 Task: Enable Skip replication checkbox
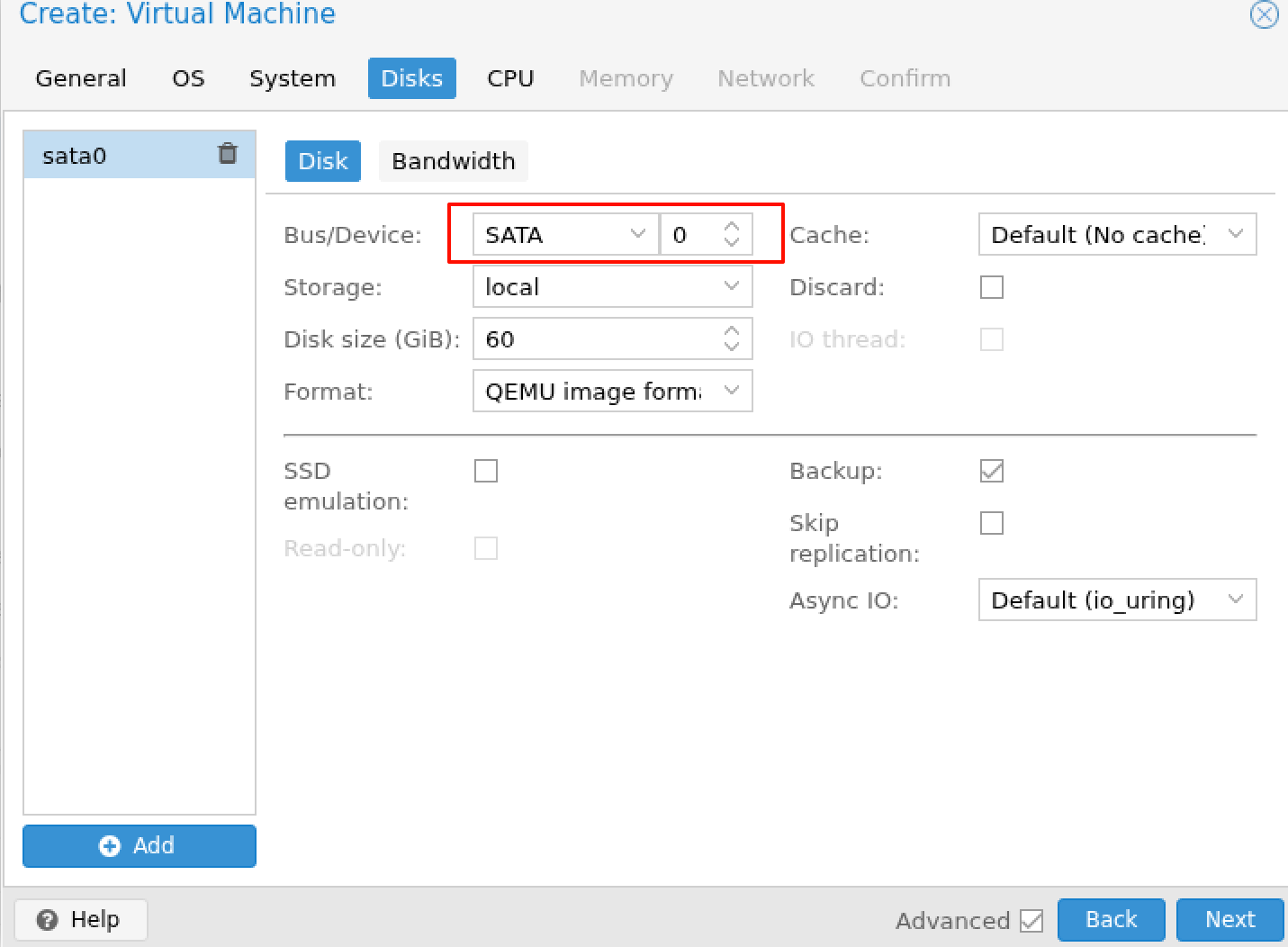(x=992, y=523)
